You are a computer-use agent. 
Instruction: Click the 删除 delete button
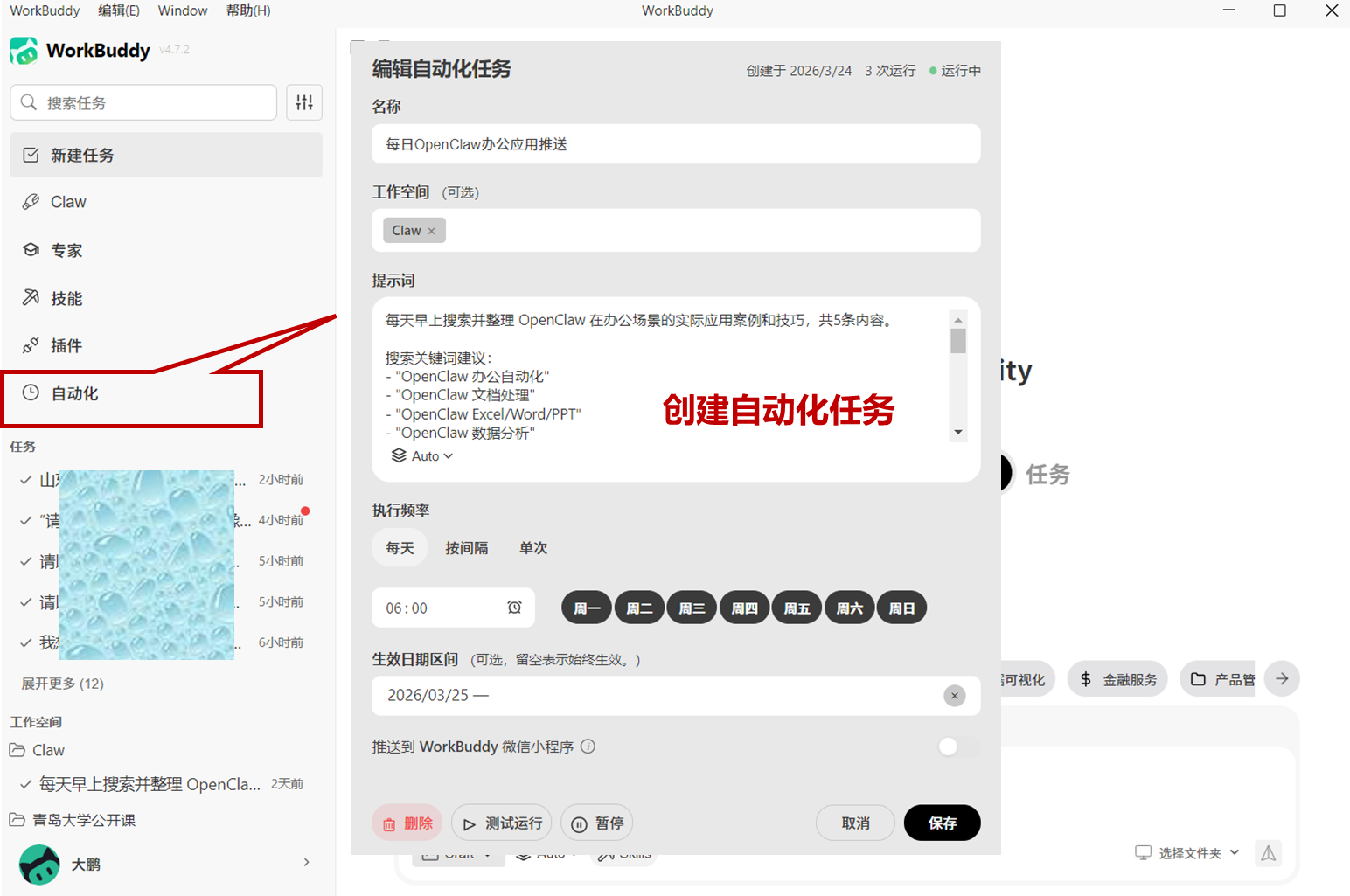pos(407,823)
